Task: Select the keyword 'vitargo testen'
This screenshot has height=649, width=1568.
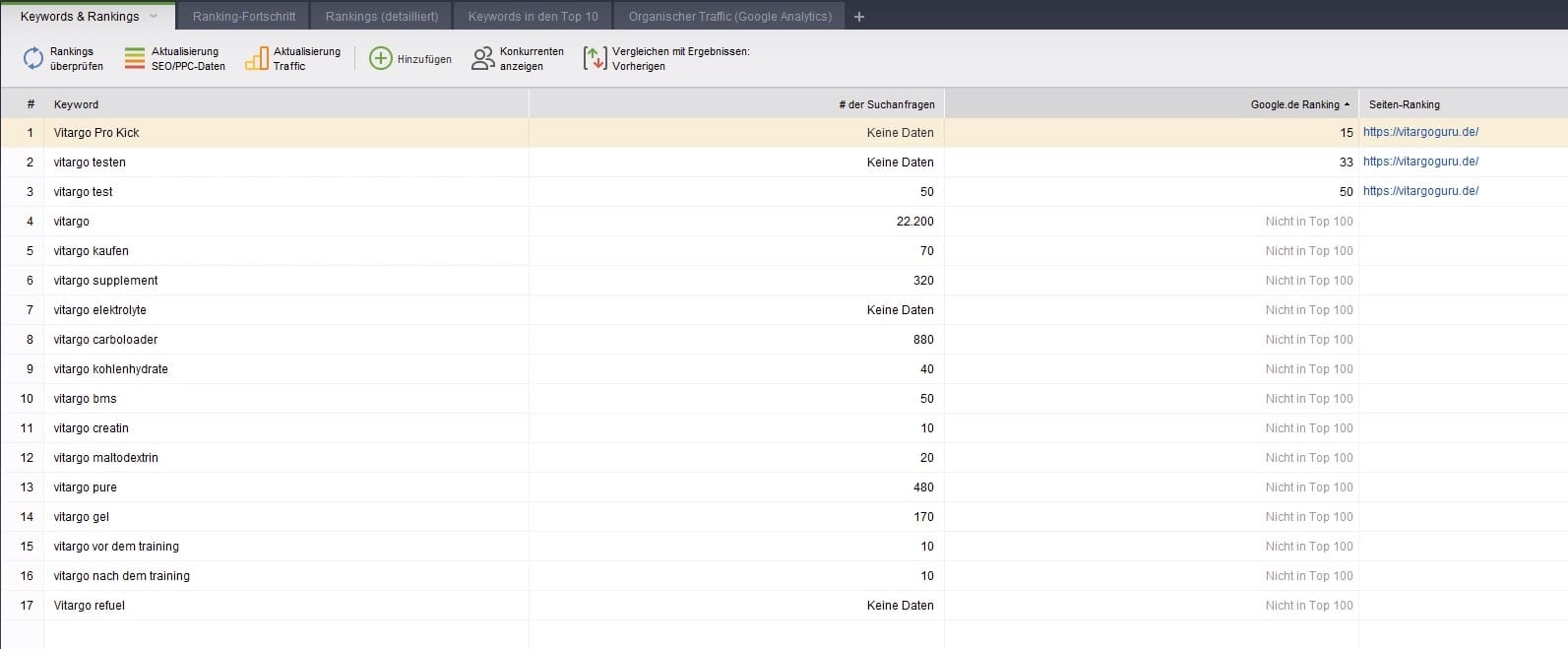Action: tap(90, 162)
